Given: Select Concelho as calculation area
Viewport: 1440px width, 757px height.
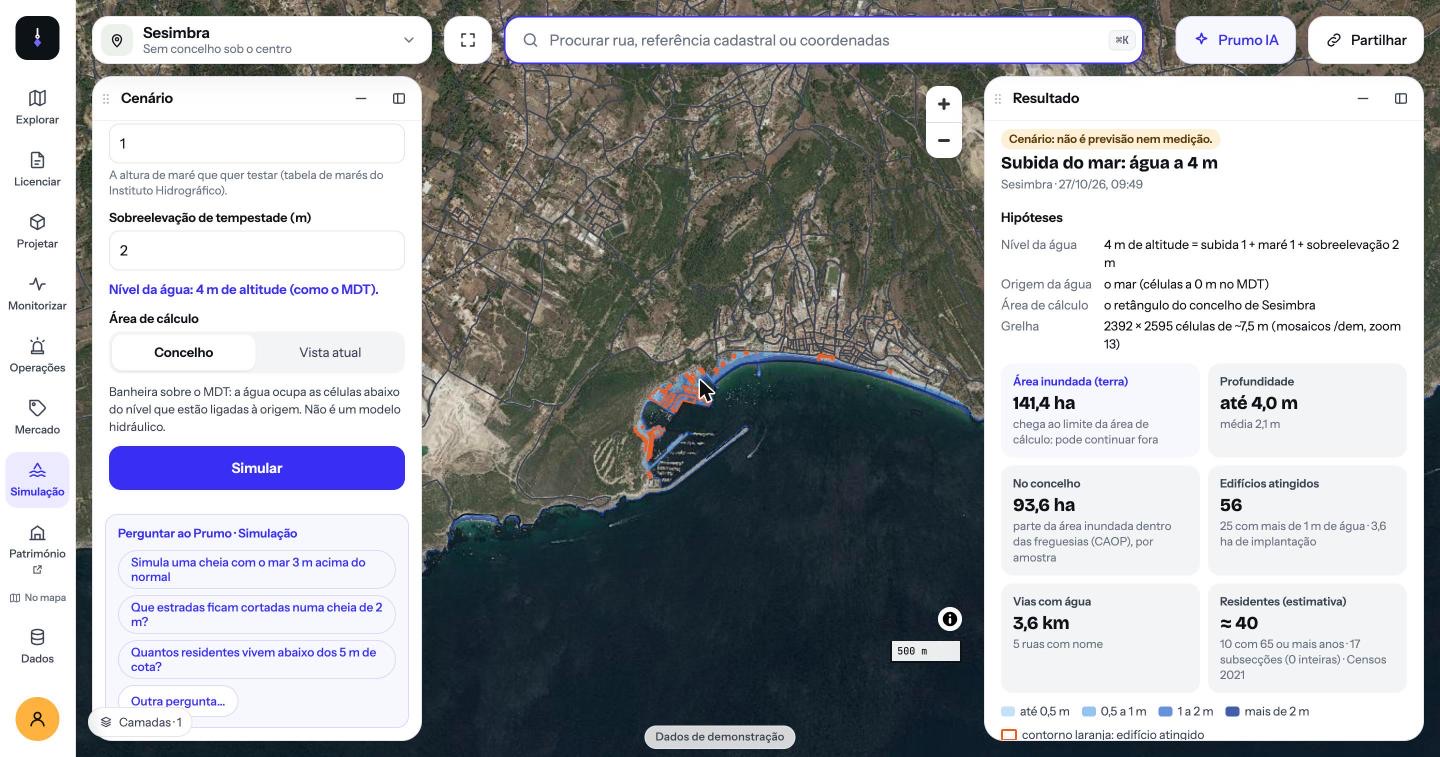Looking at the screenshot, I should click(184, 352).
